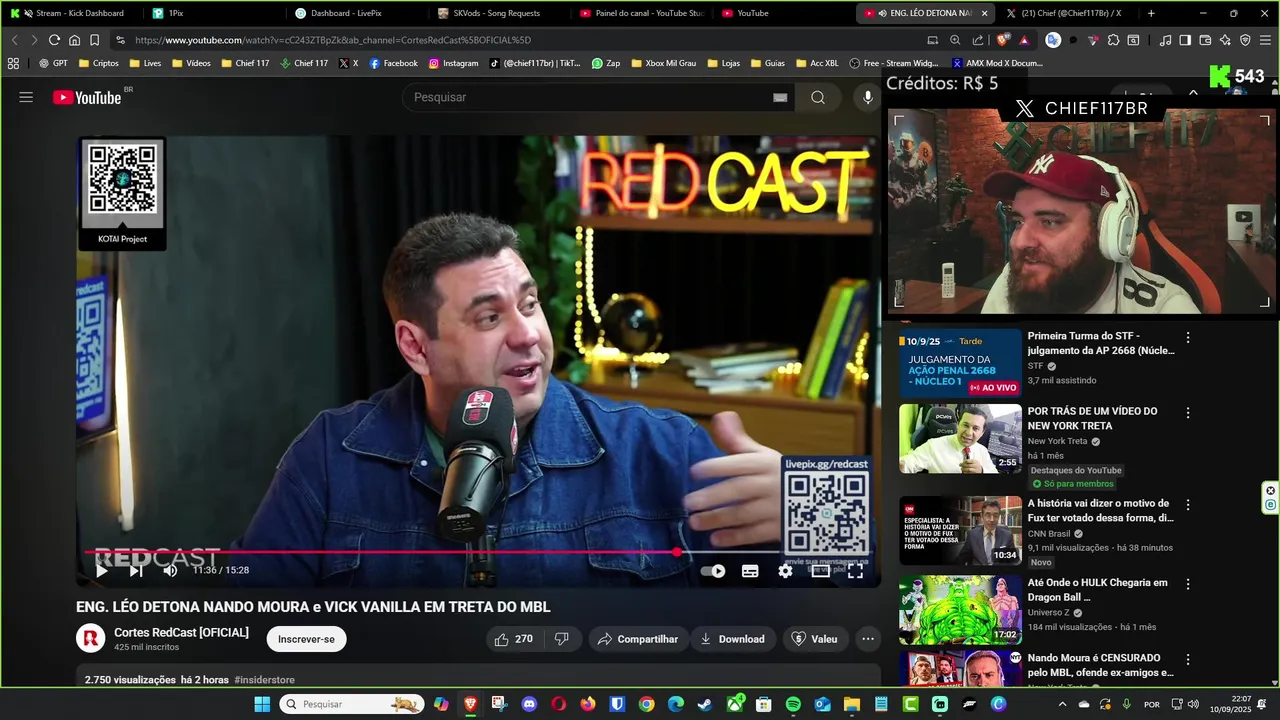Open the Brave Shields lion icon

pyautogui.click(x=1003, y=40)
